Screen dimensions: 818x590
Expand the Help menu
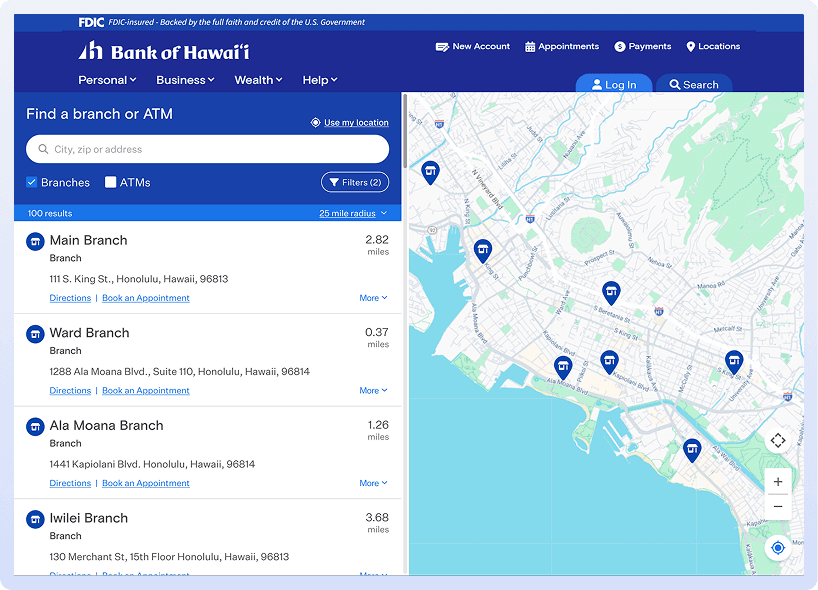pos(320,80)
